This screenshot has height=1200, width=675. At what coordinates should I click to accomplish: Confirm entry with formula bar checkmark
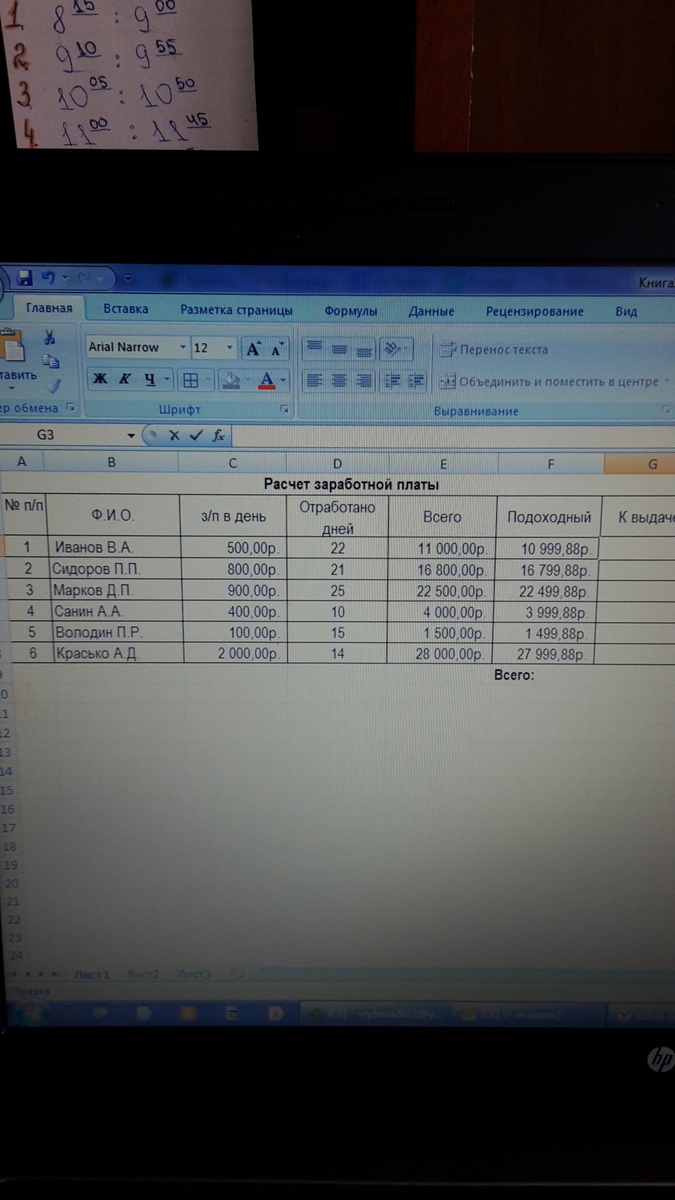point(196,435)
